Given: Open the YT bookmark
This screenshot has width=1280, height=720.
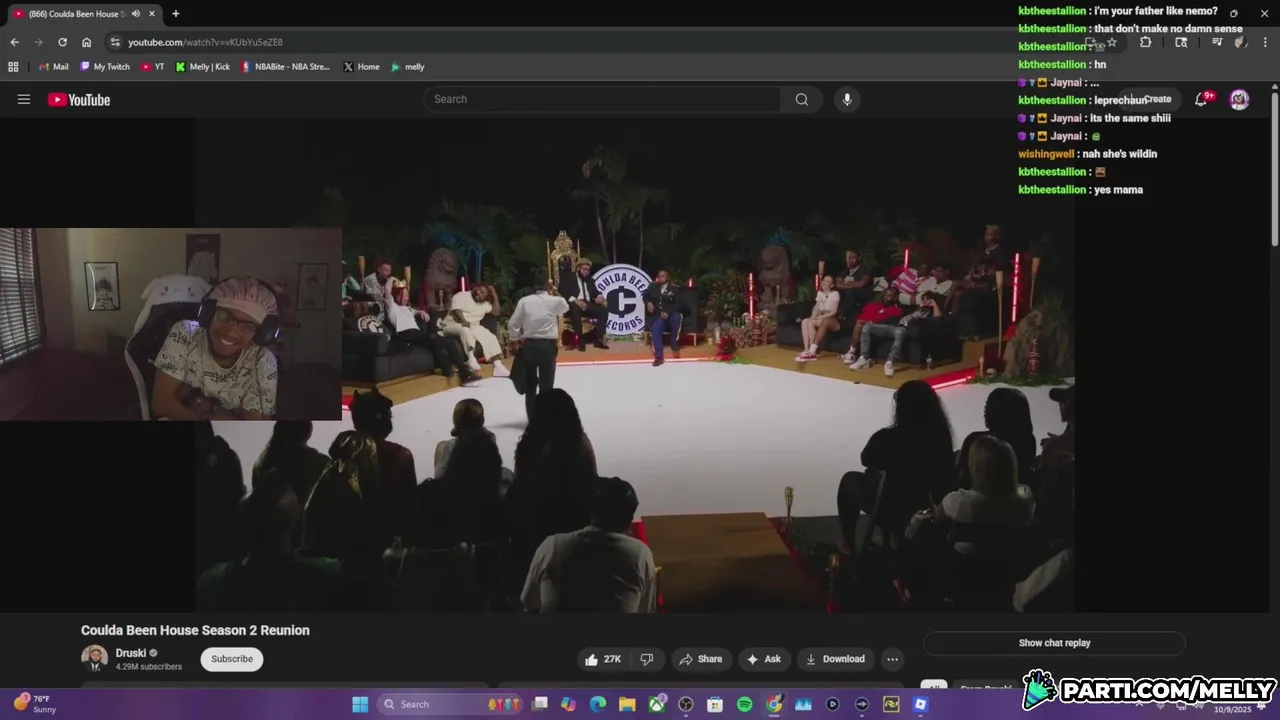Looking at the screenshot, I should coord(152,67).
